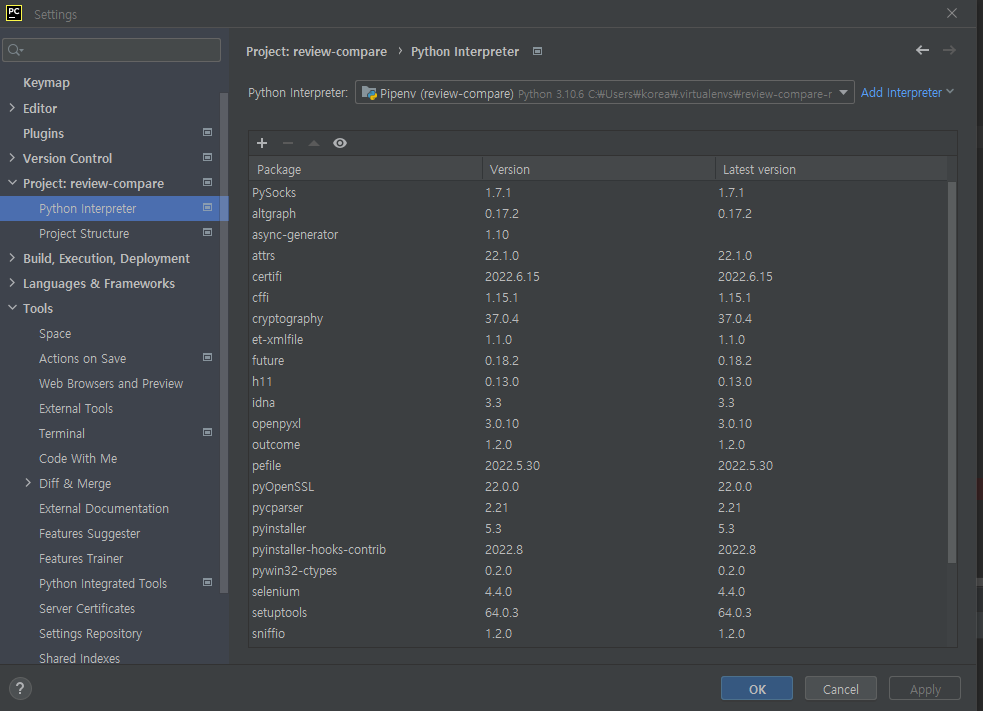Open Web Browsers and Preview settings
The width and height of the screenshot is (983, 711).
pyautogui.click(x=111, y=384)
